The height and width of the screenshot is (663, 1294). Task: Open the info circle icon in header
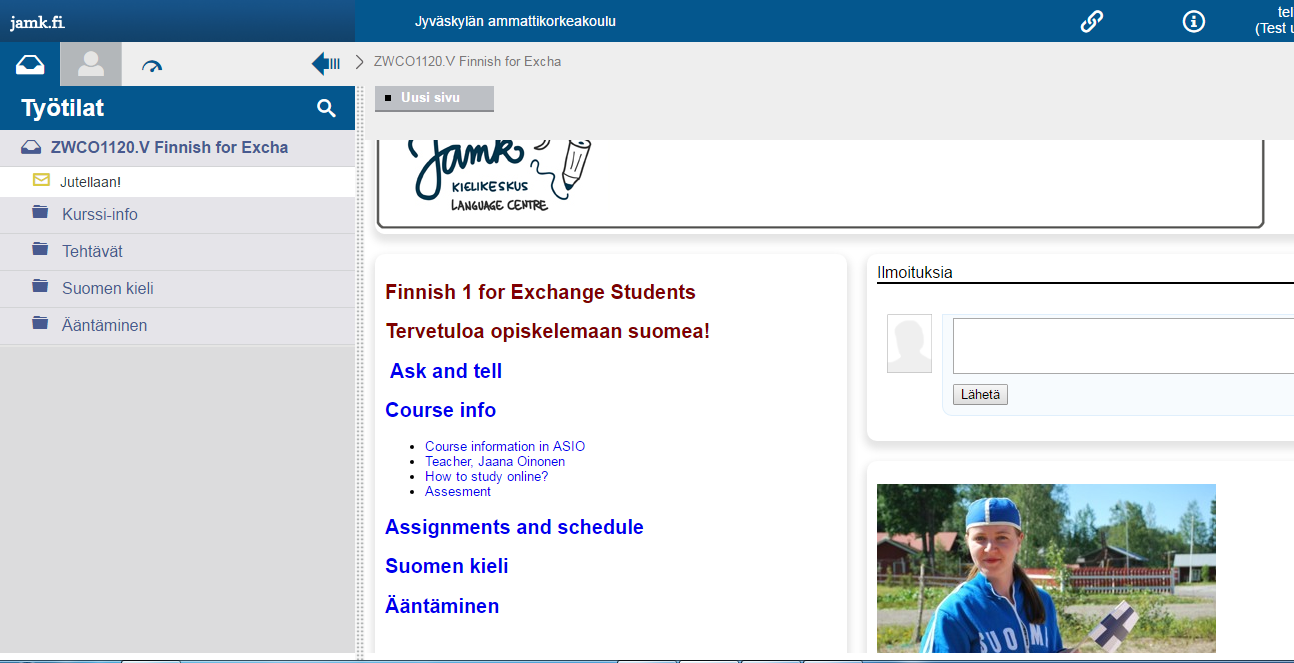click(1193, 21)
